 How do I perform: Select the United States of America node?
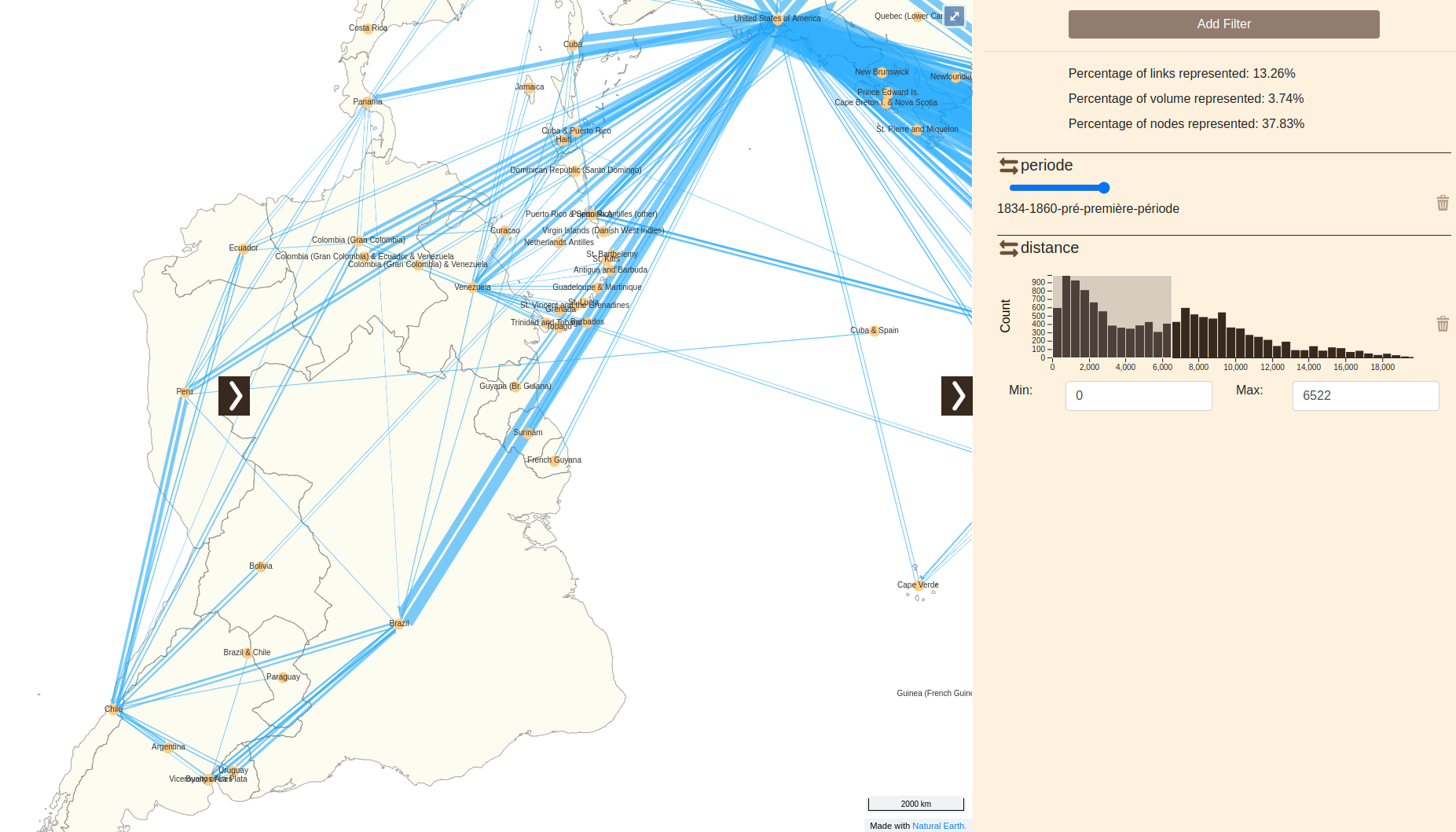(778, 20)
